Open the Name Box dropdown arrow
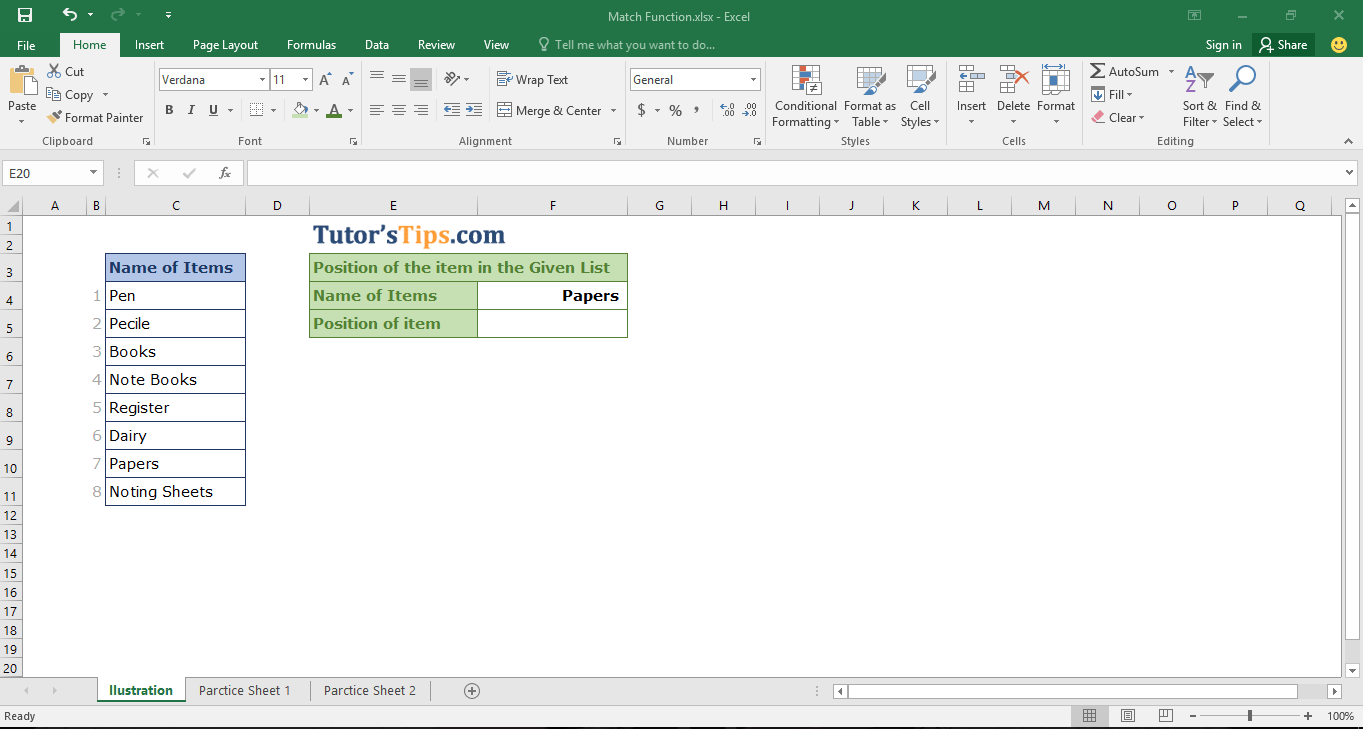Image resolution: width=1363 pixels, height=729 pixels. pos(94,173)
